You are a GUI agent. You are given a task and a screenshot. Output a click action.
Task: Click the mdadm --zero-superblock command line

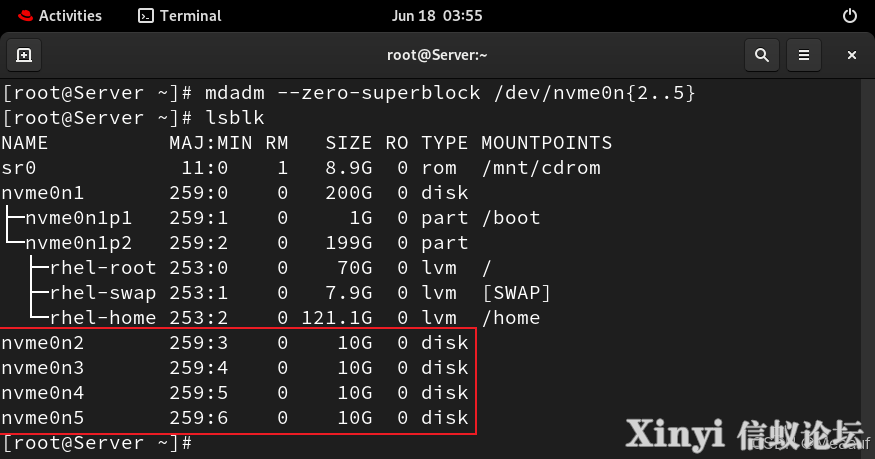coord(349,93)
